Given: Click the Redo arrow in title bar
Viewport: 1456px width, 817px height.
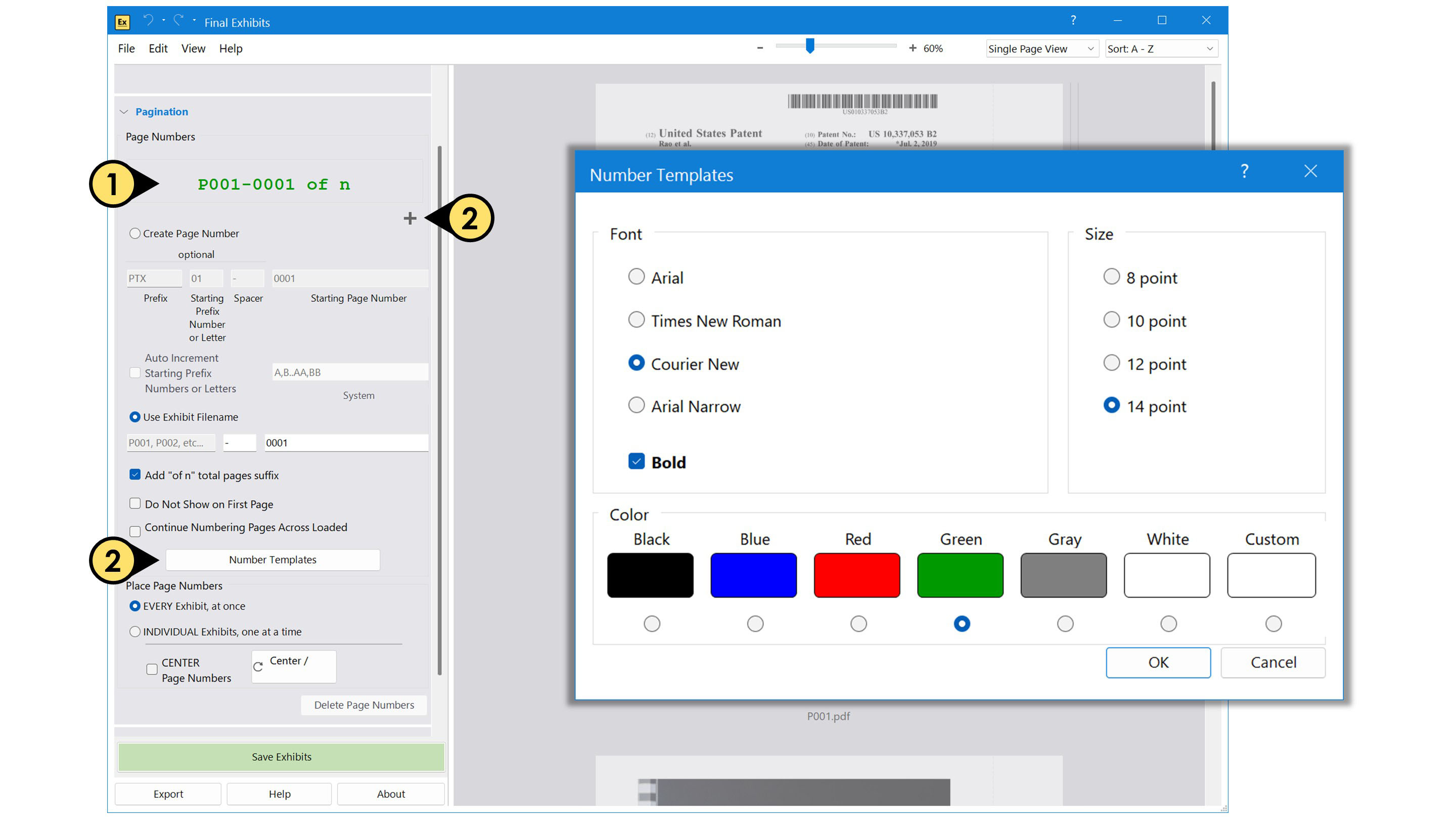Looking at the screenshot, I should [x=178, y=20].
